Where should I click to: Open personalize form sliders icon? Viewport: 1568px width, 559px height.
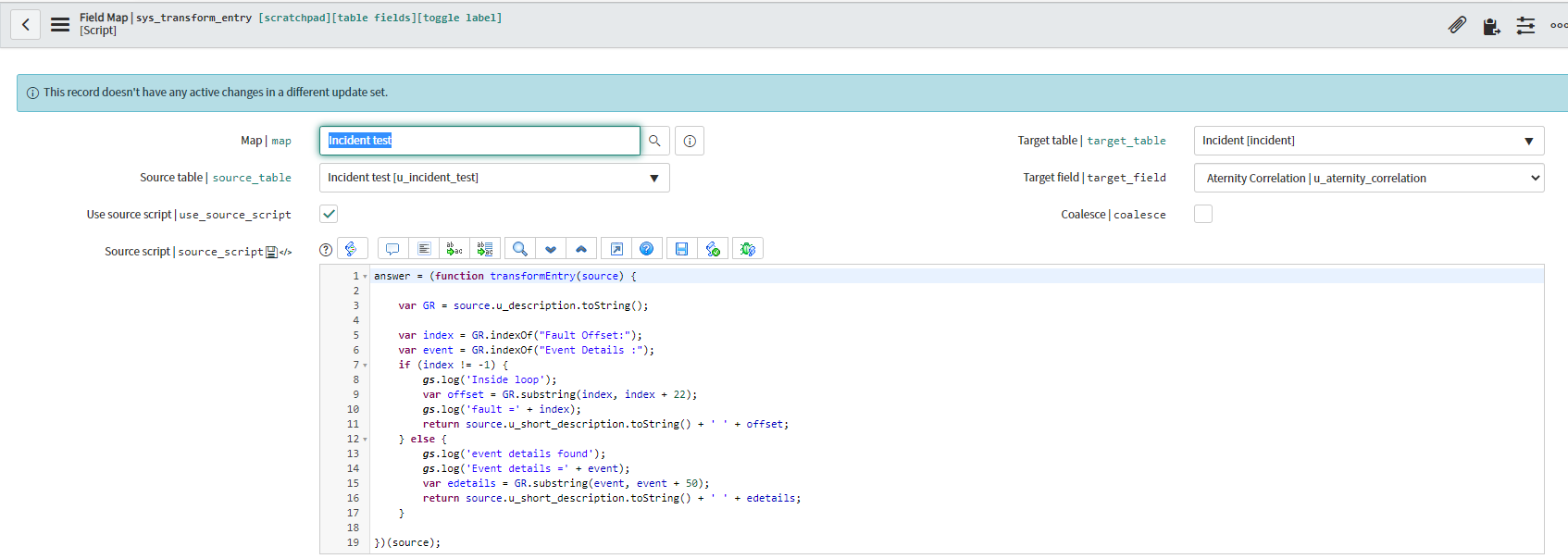(x=1525, y=26)
